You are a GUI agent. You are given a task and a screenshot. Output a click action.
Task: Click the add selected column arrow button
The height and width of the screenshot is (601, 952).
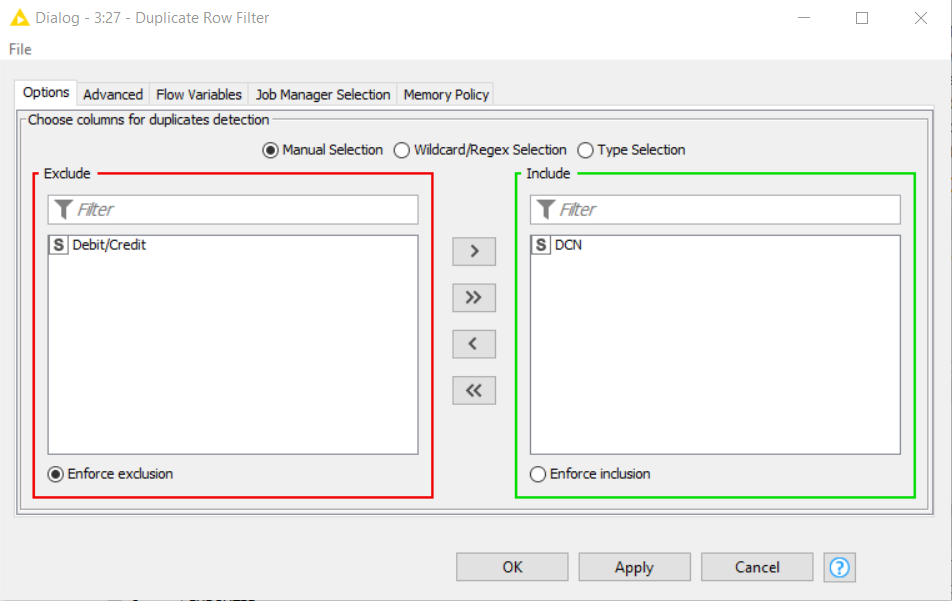474,251
